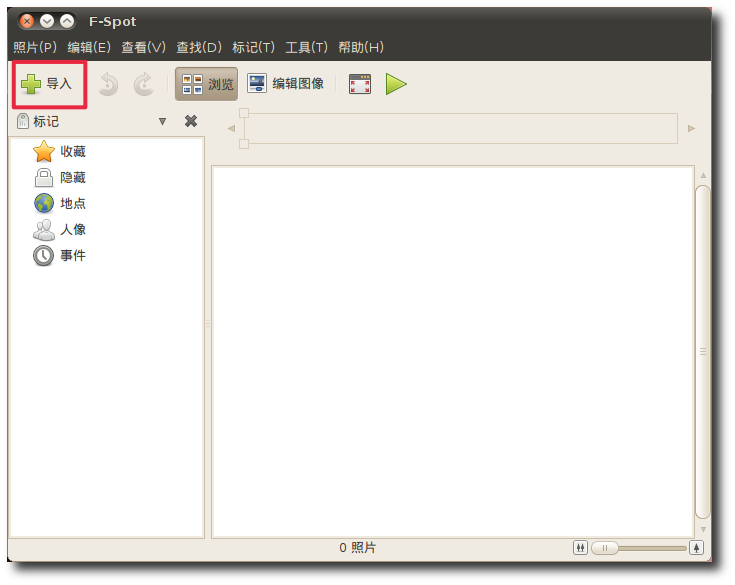Click the timeline right arrow

point(691,128)
